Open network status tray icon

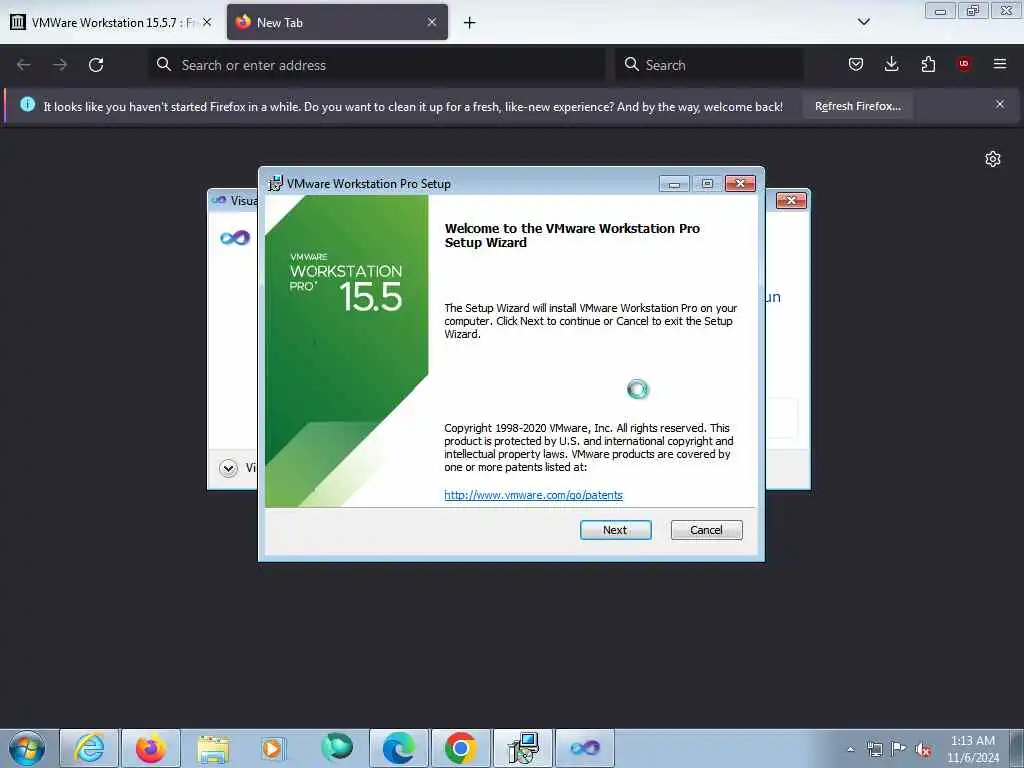874,749
